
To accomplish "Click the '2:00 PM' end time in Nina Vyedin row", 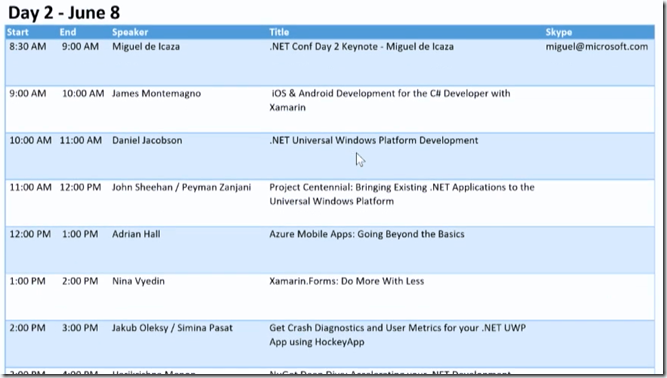I will 80,281.
